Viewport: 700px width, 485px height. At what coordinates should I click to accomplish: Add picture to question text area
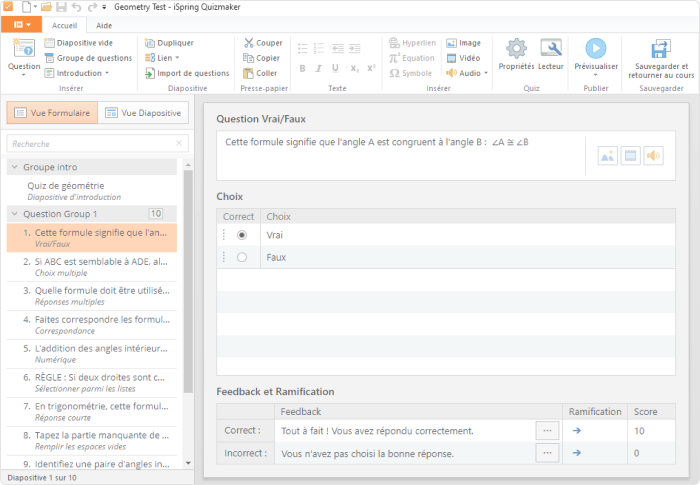pos(607,156)
